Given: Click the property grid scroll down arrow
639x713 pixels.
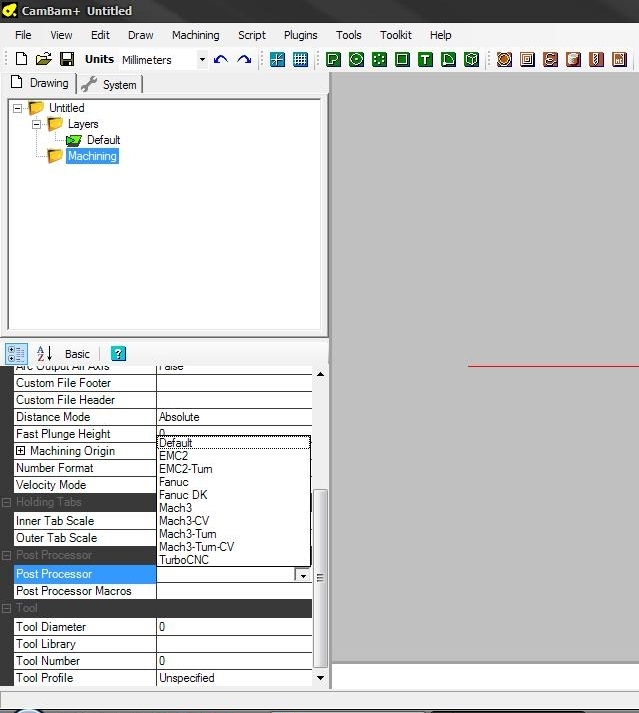Looking at the screenshot, I should 320,678.
